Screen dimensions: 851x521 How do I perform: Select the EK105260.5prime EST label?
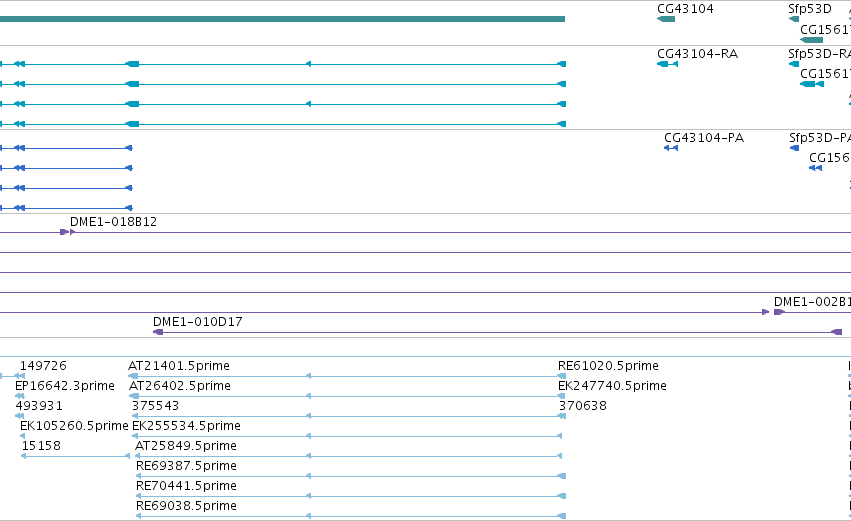click(x=74, y=426)
